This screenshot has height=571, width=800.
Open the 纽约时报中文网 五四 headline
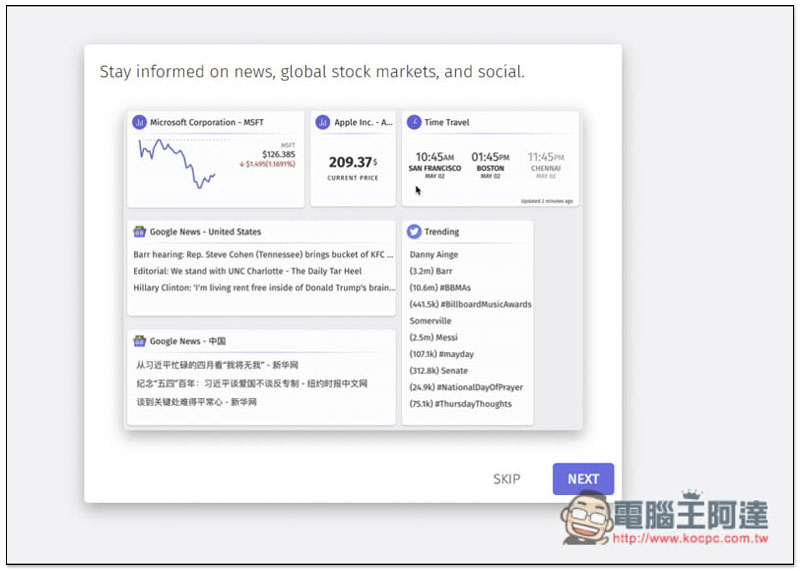pos(252,384)
